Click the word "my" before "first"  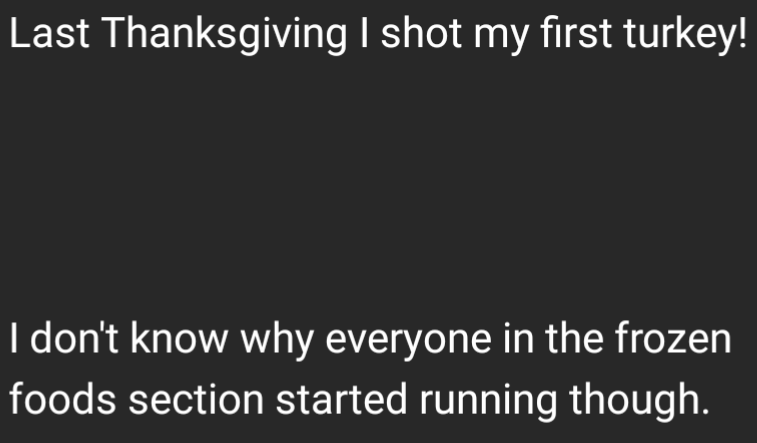(500, 38)
